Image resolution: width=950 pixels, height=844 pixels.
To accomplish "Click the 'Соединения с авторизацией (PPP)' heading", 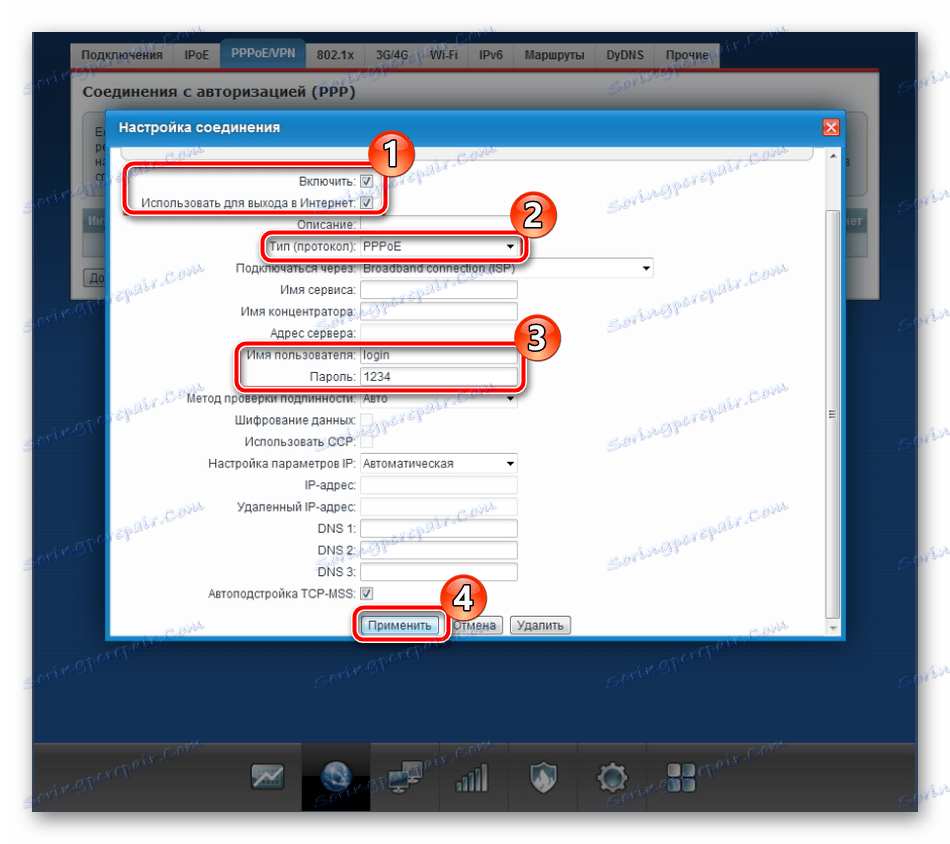I will click(x=219, y=92).
